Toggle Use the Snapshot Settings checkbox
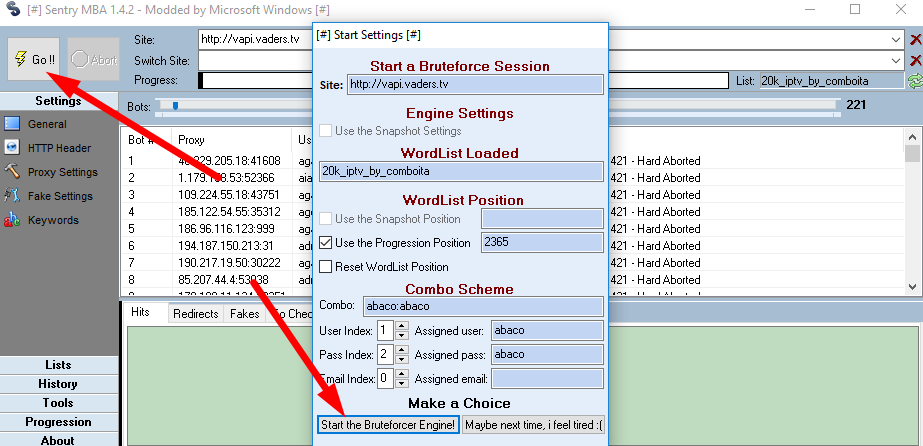This screenshot has width=923, height=446. (325, 131)
